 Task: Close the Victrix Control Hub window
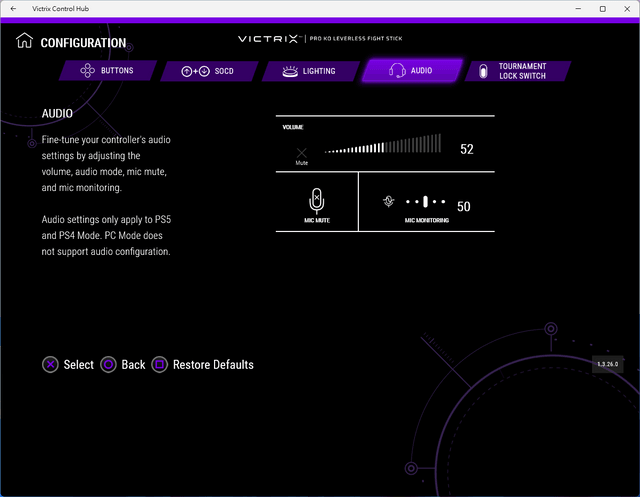pyautogui.click(x=627, y=9)
